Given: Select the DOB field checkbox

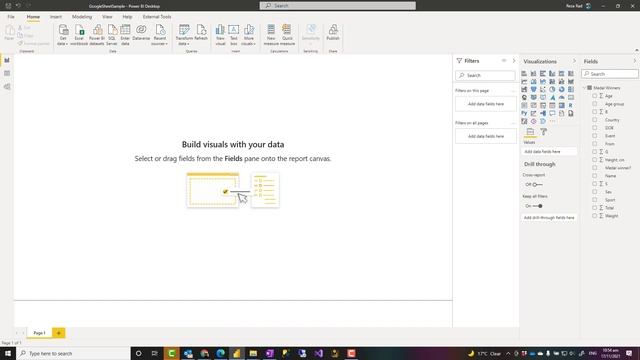Looking at the screenshot, I should click(595, 128).
